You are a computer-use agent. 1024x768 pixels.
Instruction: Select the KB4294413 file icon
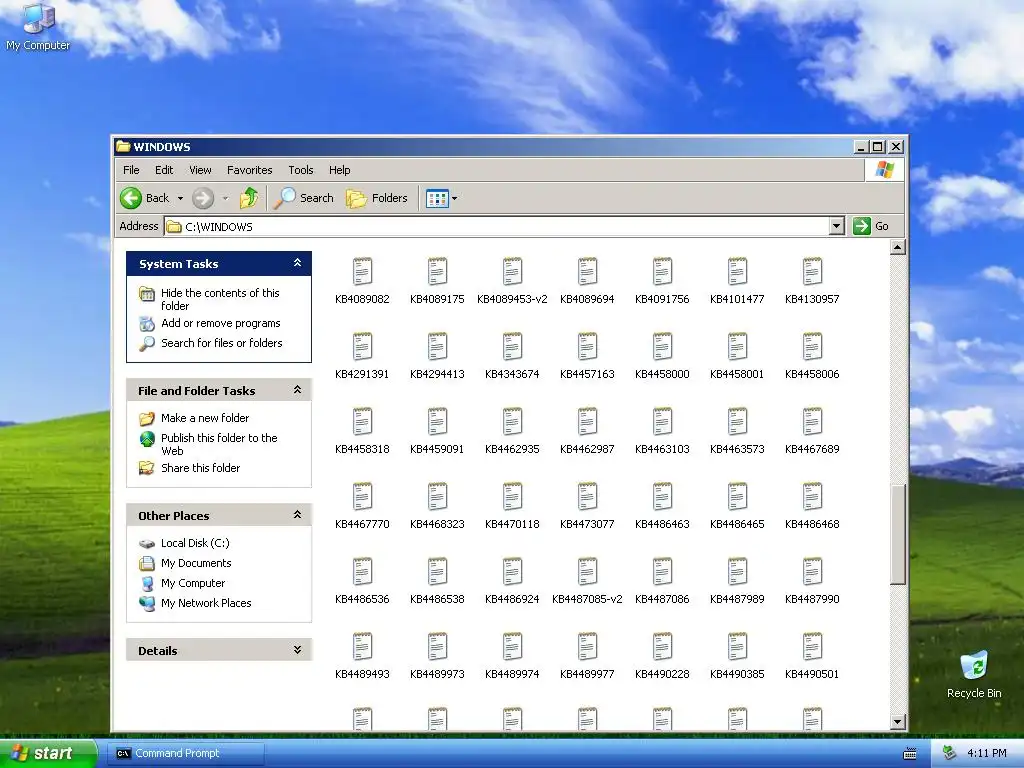[x=438, y=346]
